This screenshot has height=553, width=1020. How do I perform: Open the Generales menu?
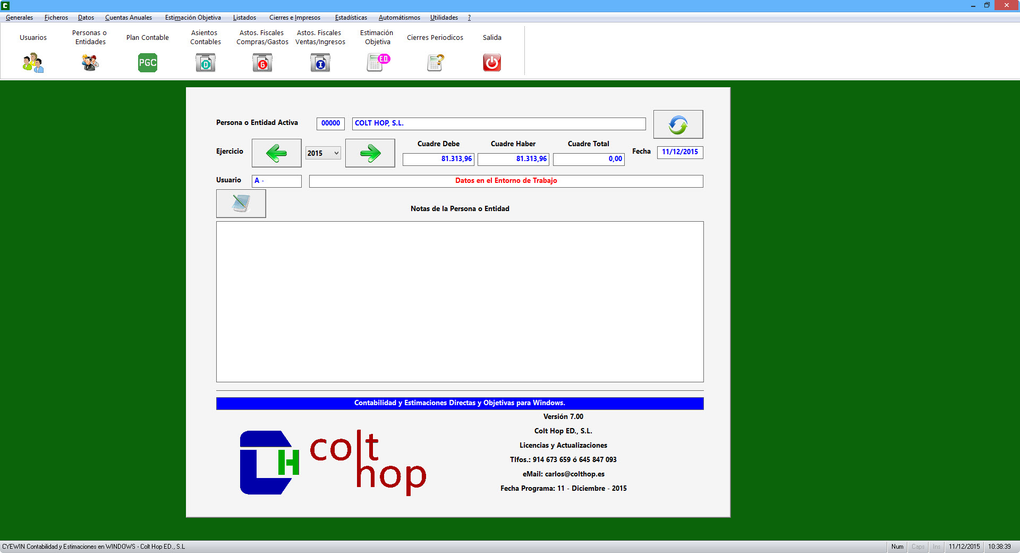click(19, 18)
